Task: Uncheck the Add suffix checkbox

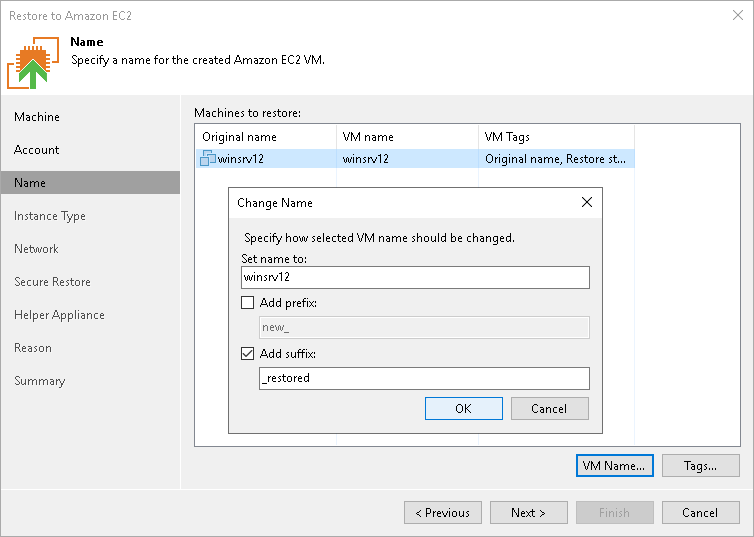Action: [247, 354]
